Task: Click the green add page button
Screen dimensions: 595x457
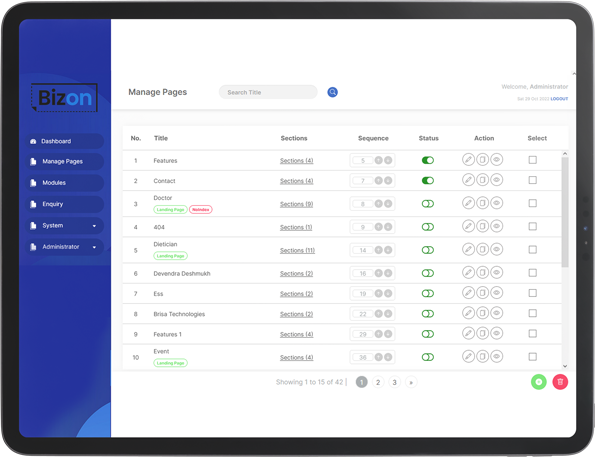Action: pos(538,382)
